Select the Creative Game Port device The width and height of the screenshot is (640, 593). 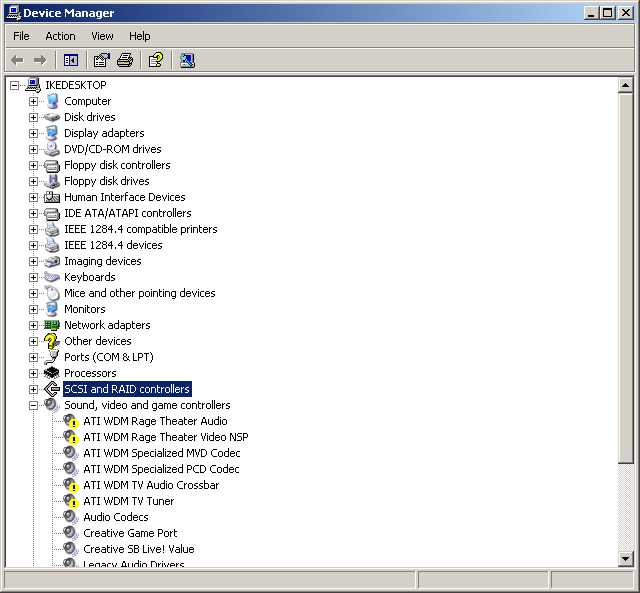[x=130, y=533]
